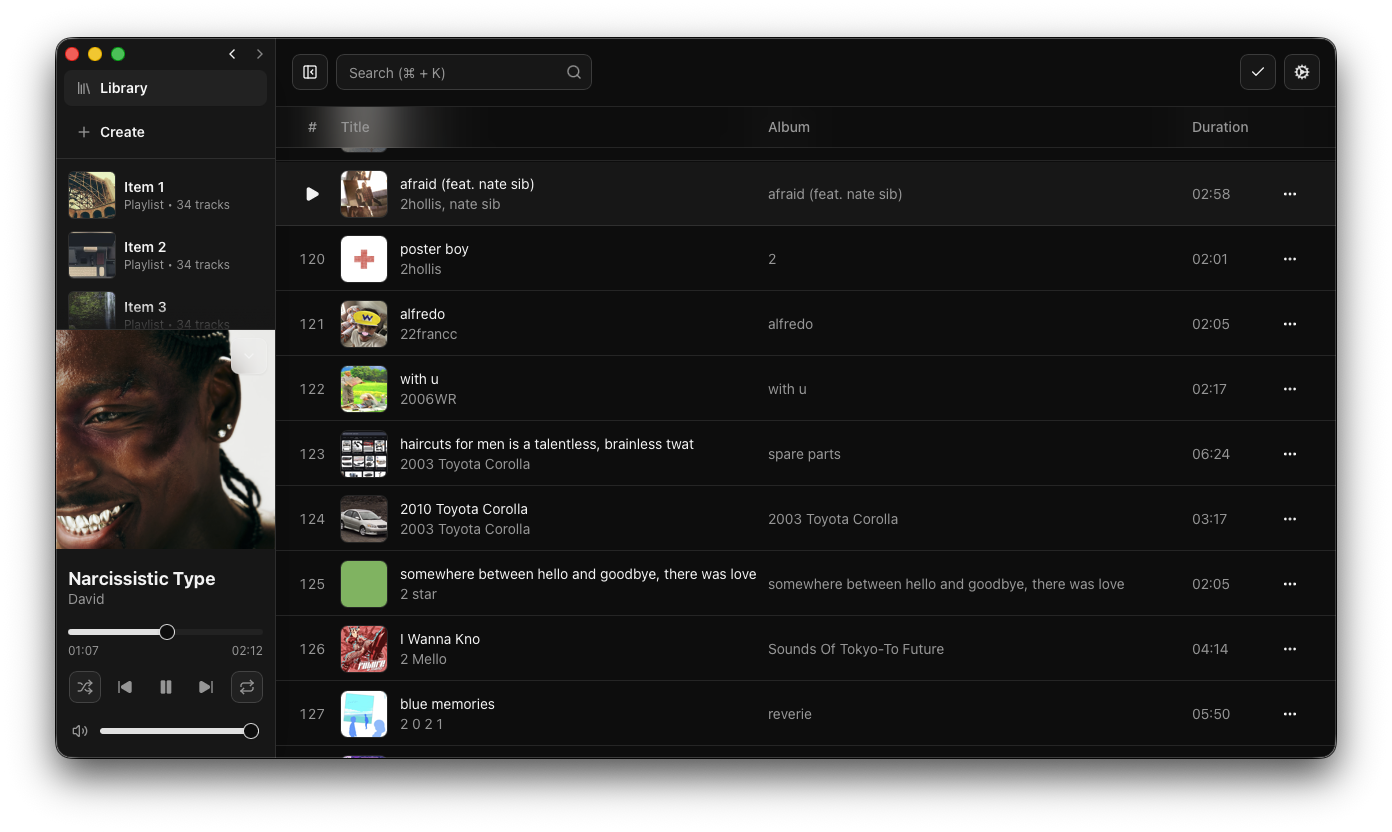Screen dimensions: 1392x832
Task: Toggle repeat mode button
Action: (x=247, y=687)
